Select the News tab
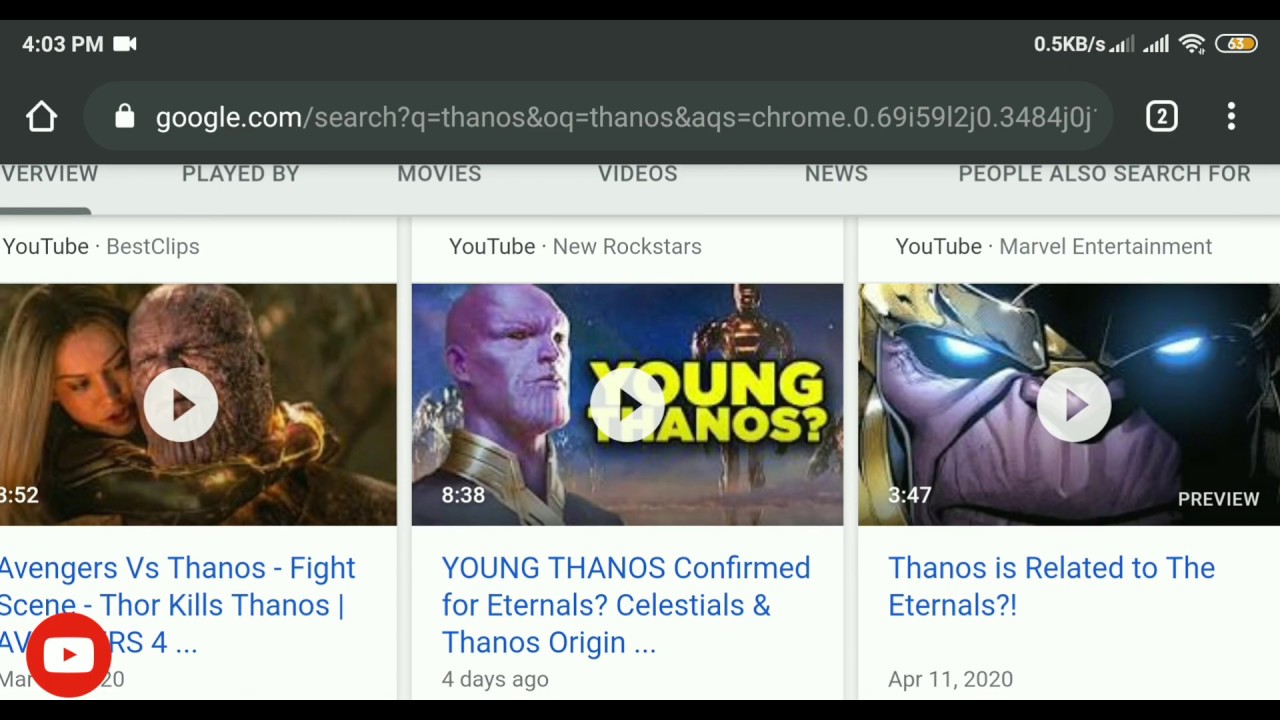This screenshot has height=720, width=1280. coord(836,174)
